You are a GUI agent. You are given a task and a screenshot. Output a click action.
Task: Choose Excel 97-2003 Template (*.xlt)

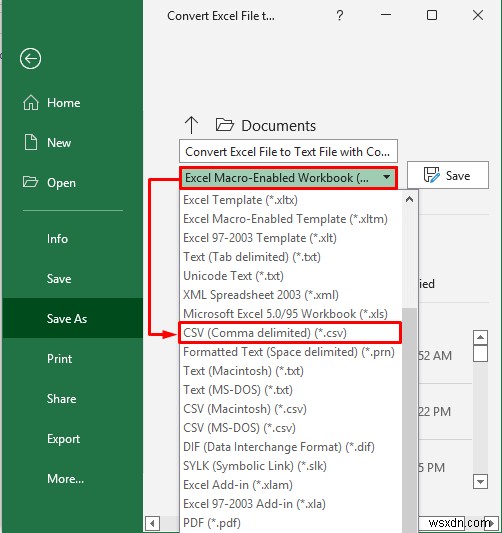pyautogui.click(x=290, y=238)
